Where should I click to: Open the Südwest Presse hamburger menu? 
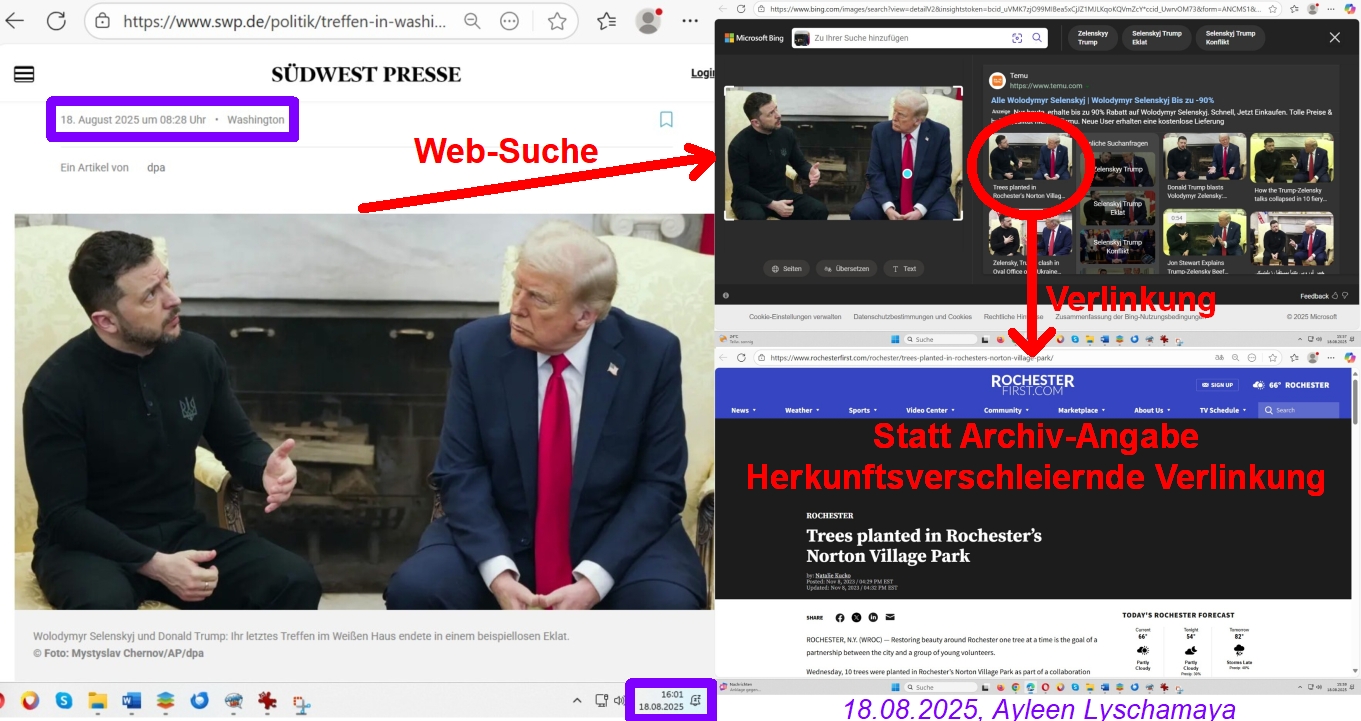[x=24, y=74]
